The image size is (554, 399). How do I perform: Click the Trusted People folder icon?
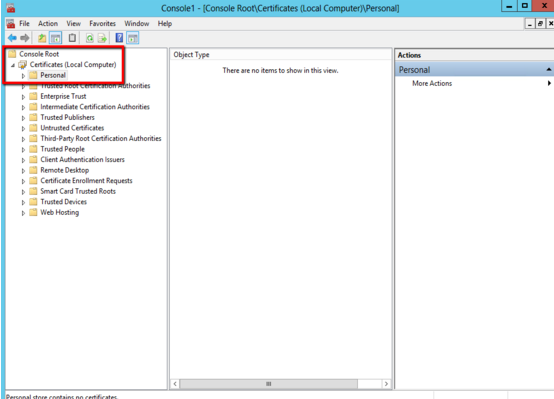(33, 149)
